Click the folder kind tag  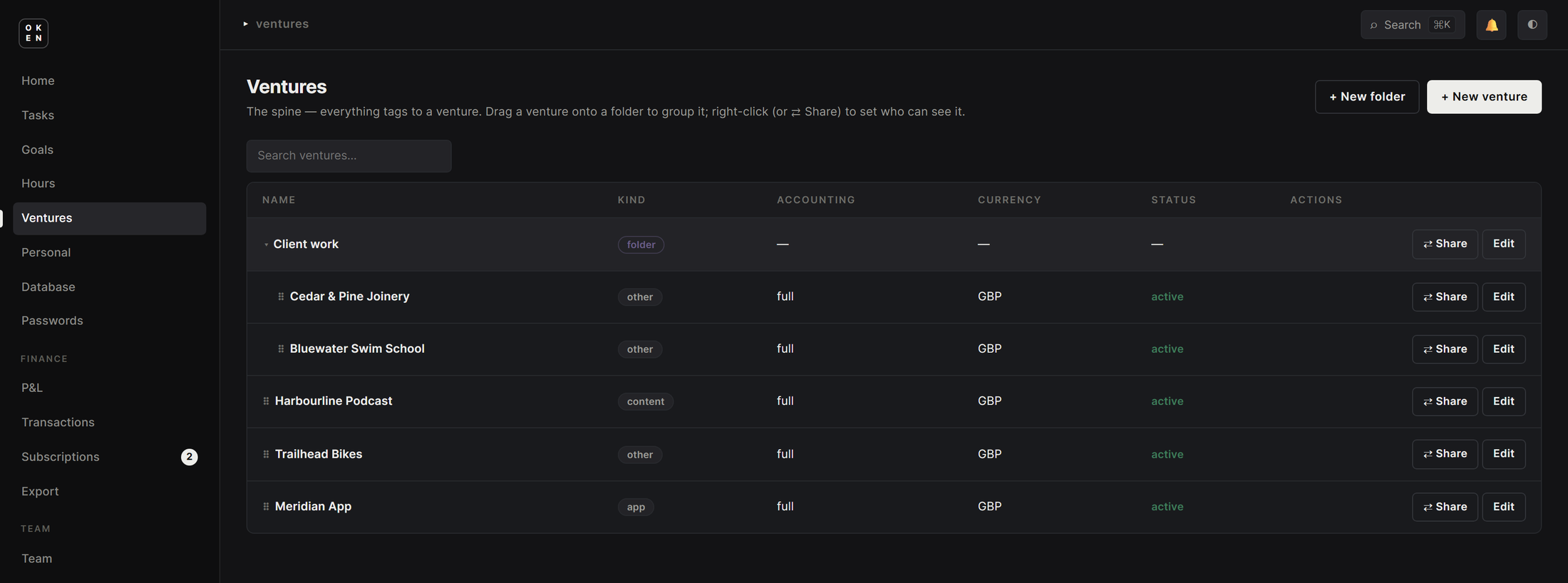point(641,244)
